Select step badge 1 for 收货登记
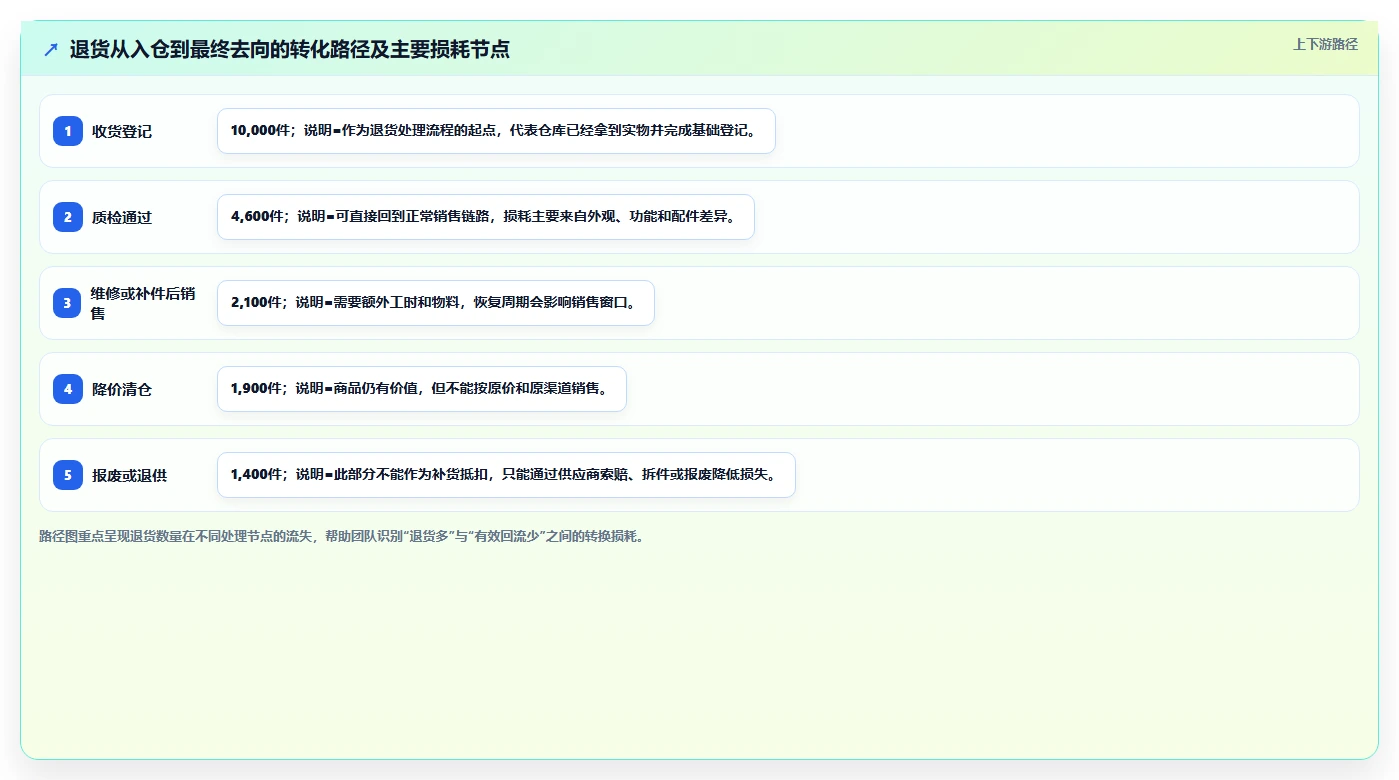Viewport: 1399px width, 780px height. [x=68, y=131]
